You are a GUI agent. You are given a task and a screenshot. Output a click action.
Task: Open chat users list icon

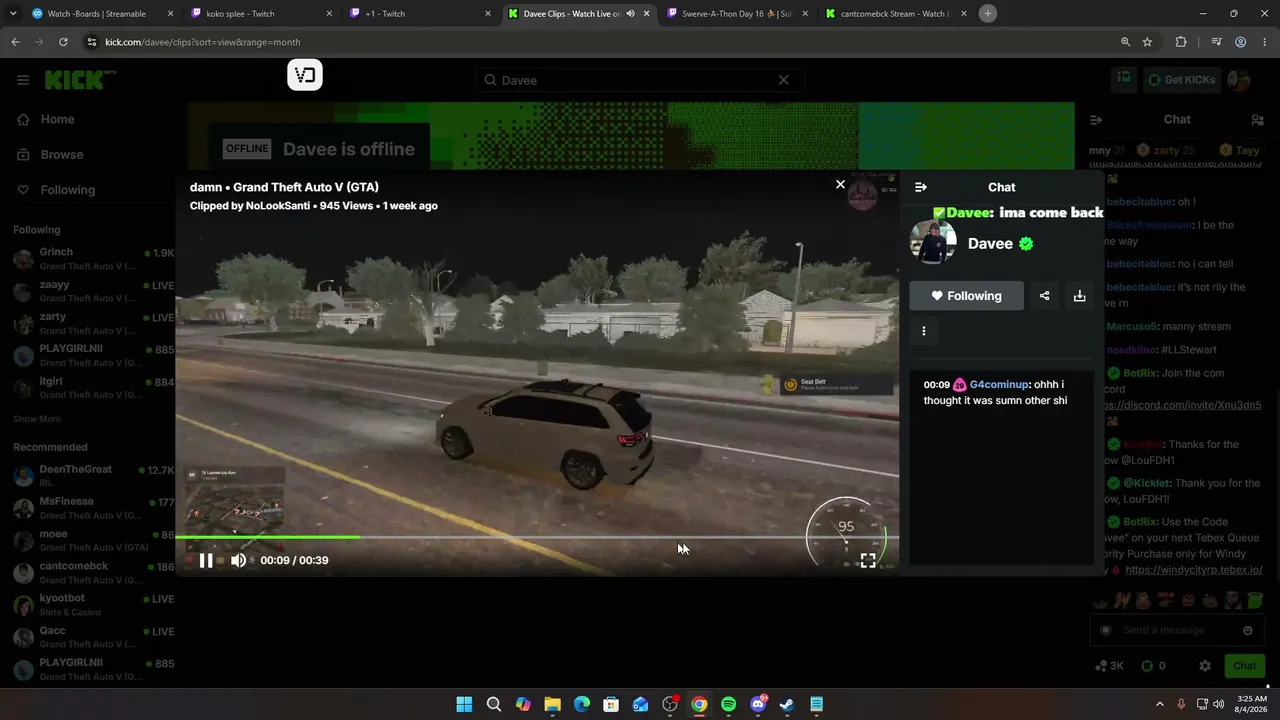click(1258, 120)
